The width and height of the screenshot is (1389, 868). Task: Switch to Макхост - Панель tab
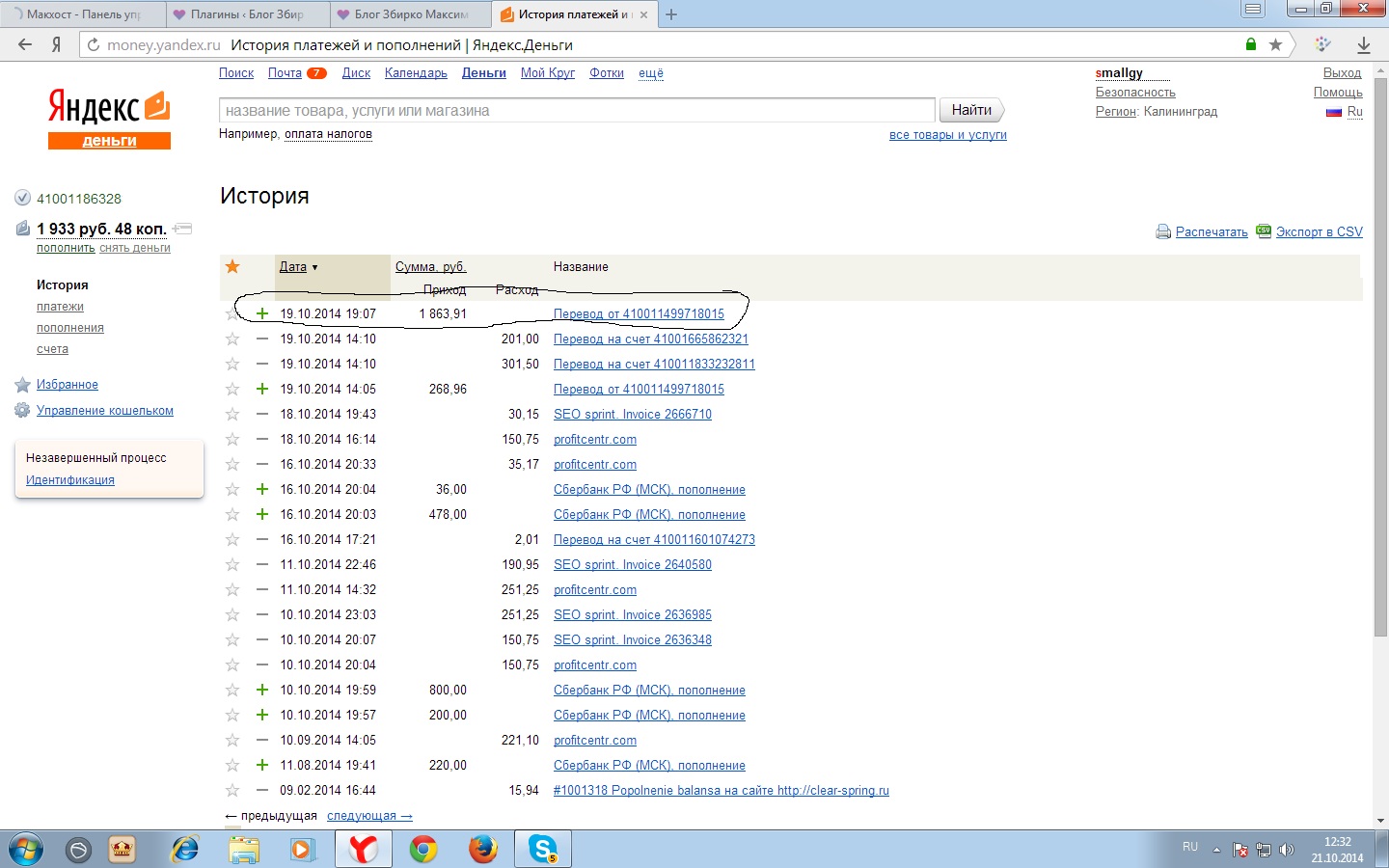[83, 14]
